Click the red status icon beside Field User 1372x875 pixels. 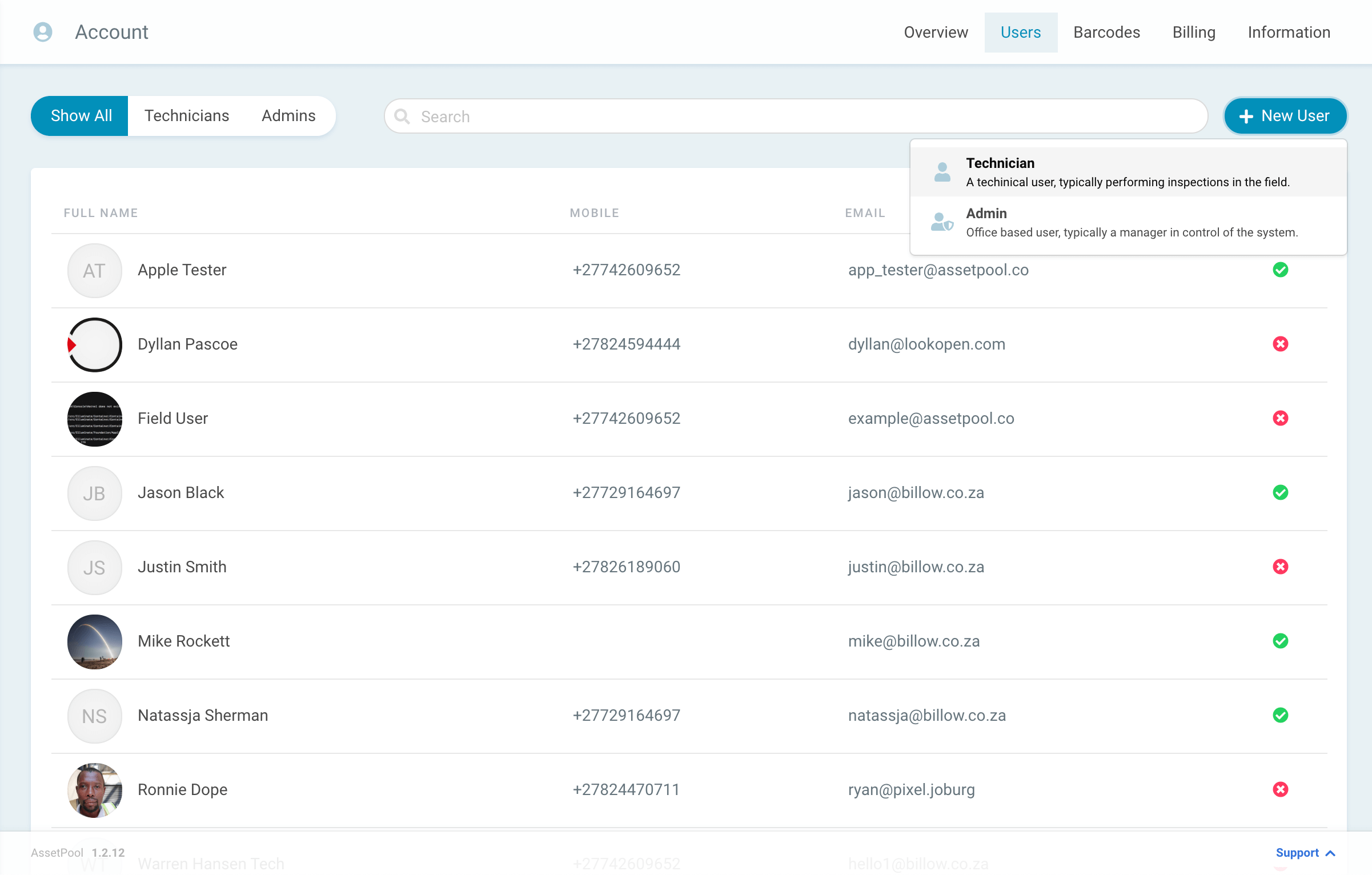click(x=1281, y=418)
